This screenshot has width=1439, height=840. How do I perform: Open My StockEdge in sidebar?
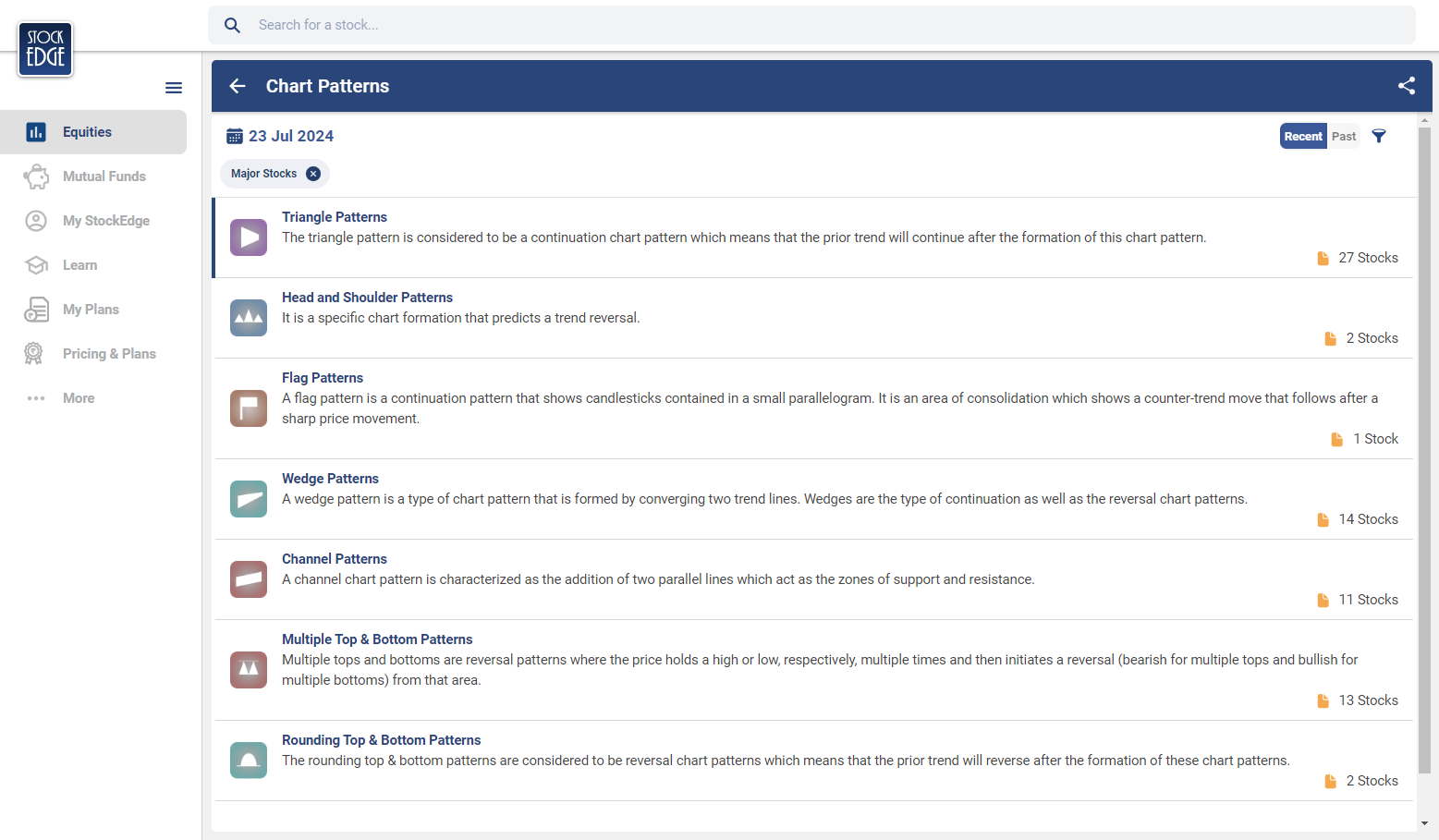coord(105,221)
